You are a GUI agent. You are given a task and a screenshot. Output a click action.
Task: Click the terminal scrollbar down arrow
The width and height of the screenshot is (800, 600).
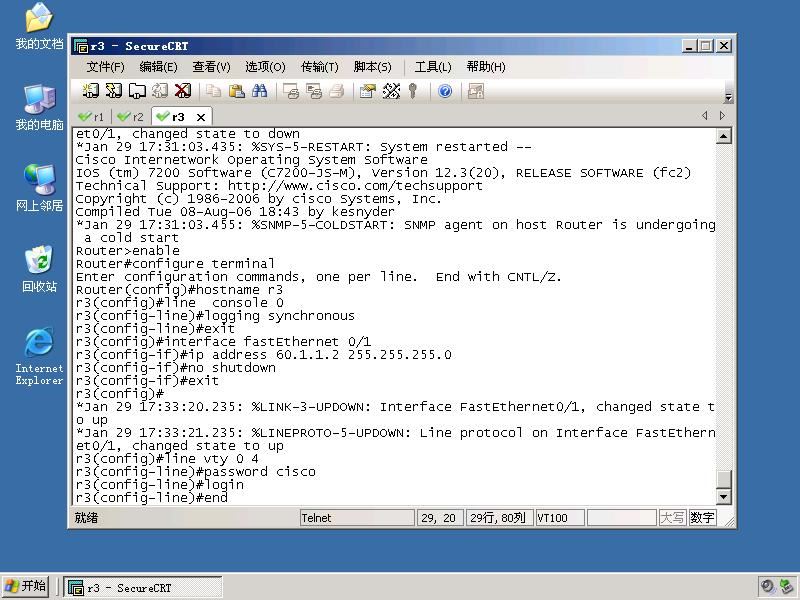tap(724, 496)
